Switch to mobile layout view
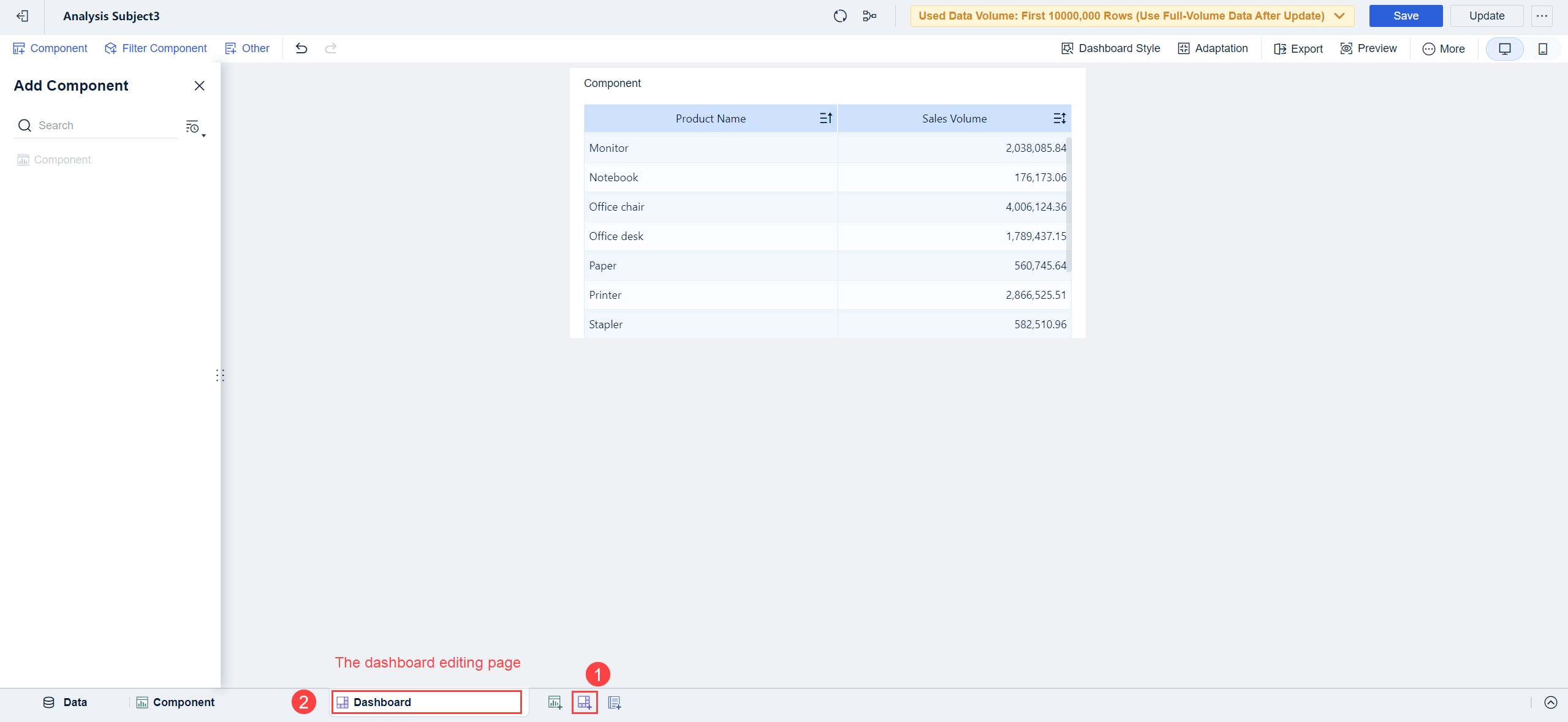The image size is (1568, 722). 1542,49
